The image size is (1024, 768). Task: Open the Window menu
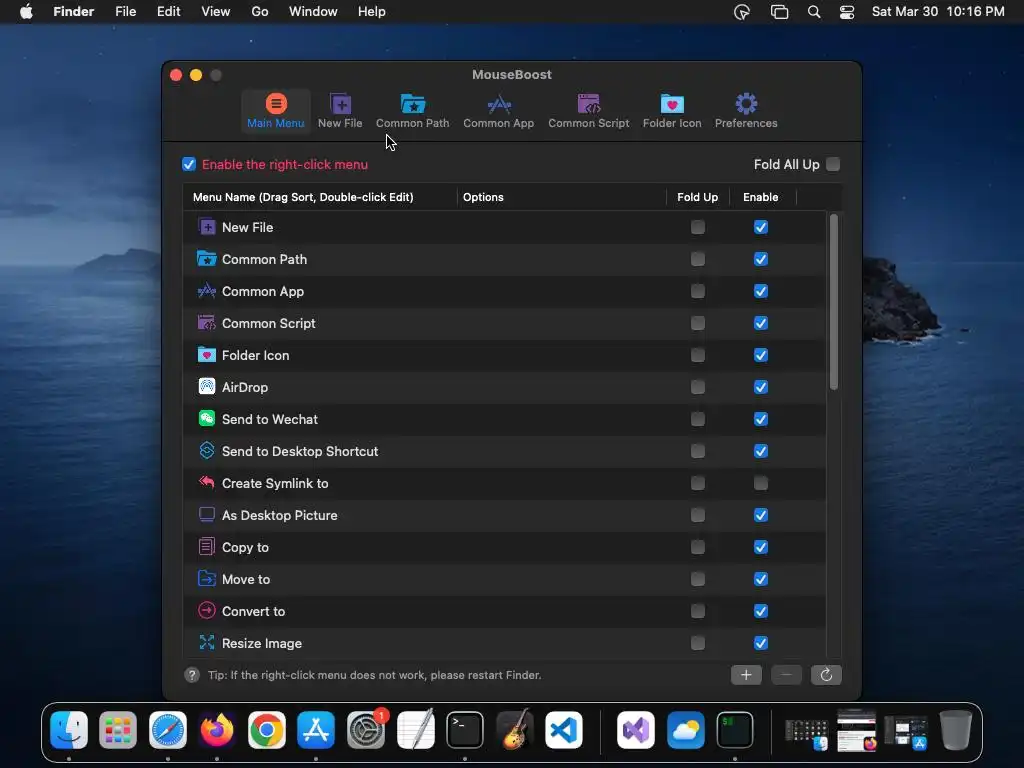pos(313,12)
